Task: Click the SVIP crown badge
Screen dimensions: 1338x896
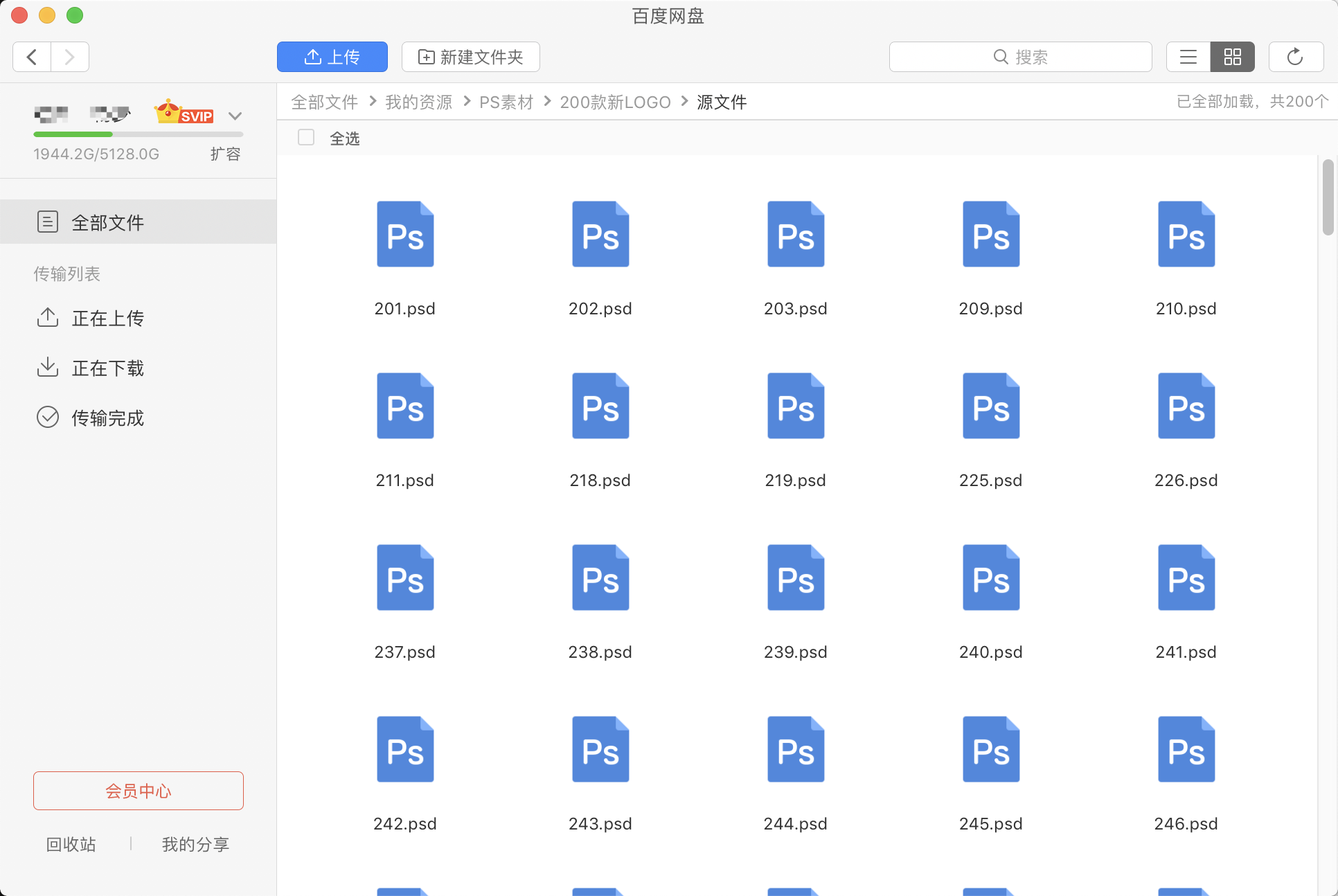Action: pyautogui.click(x=184, y=112)
